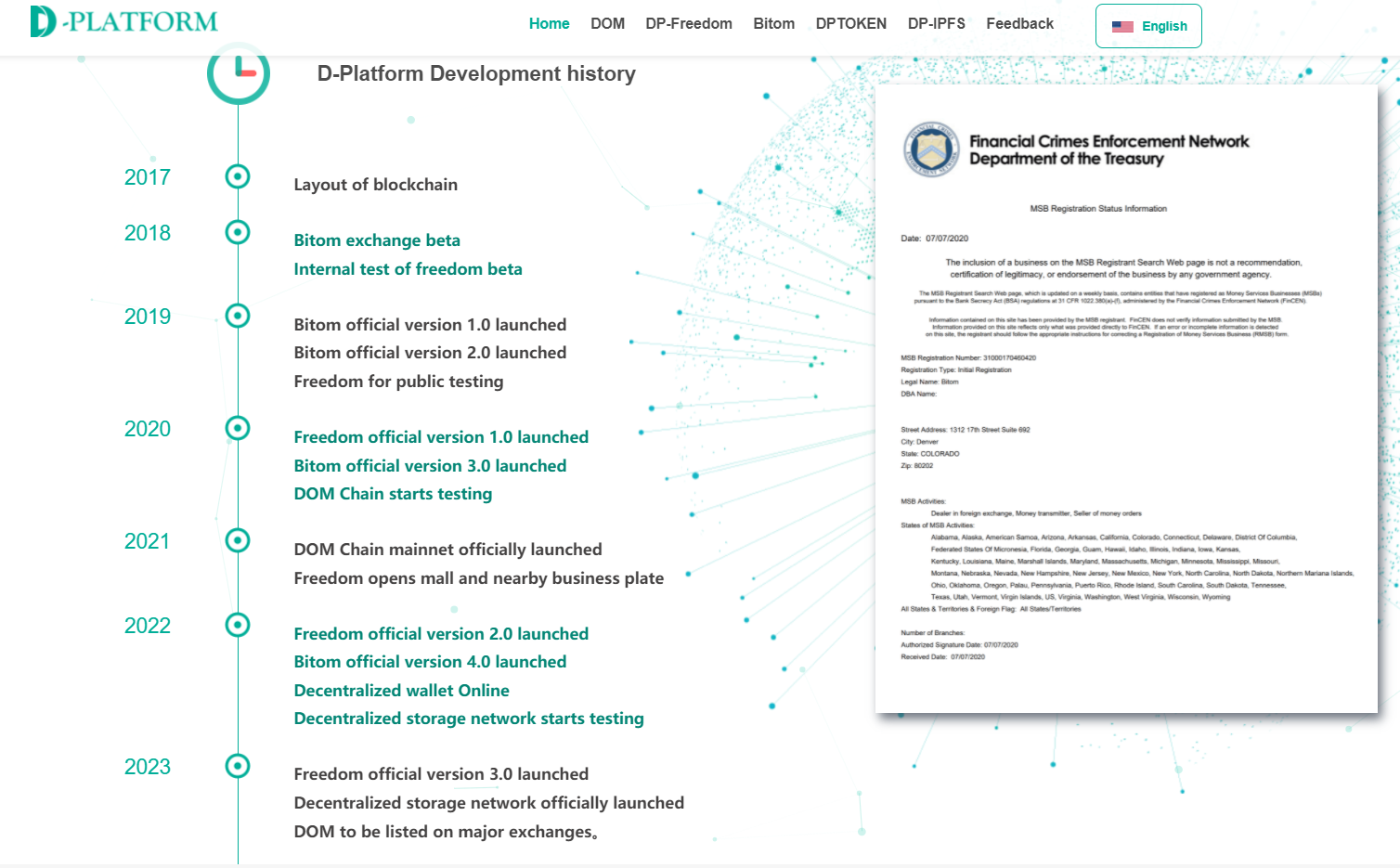The width and height of the screenshot is (1400, 868).
Task: Open the Feedback page
Action: (x=1020, y=24)
